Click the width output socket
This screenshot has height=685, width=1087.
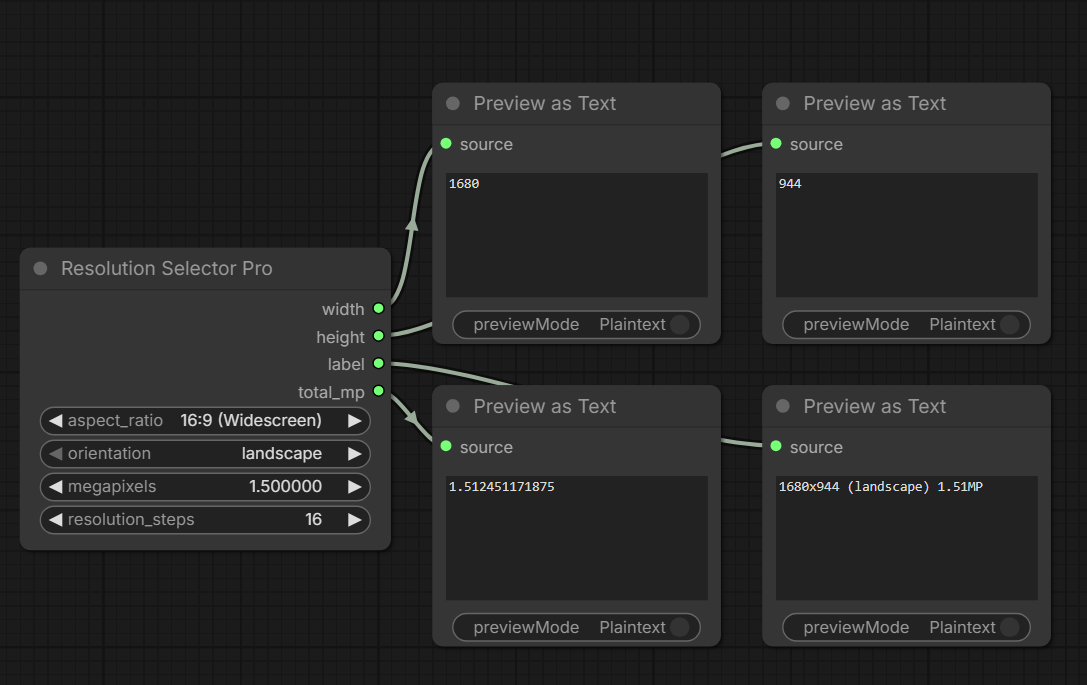(379, 309)
